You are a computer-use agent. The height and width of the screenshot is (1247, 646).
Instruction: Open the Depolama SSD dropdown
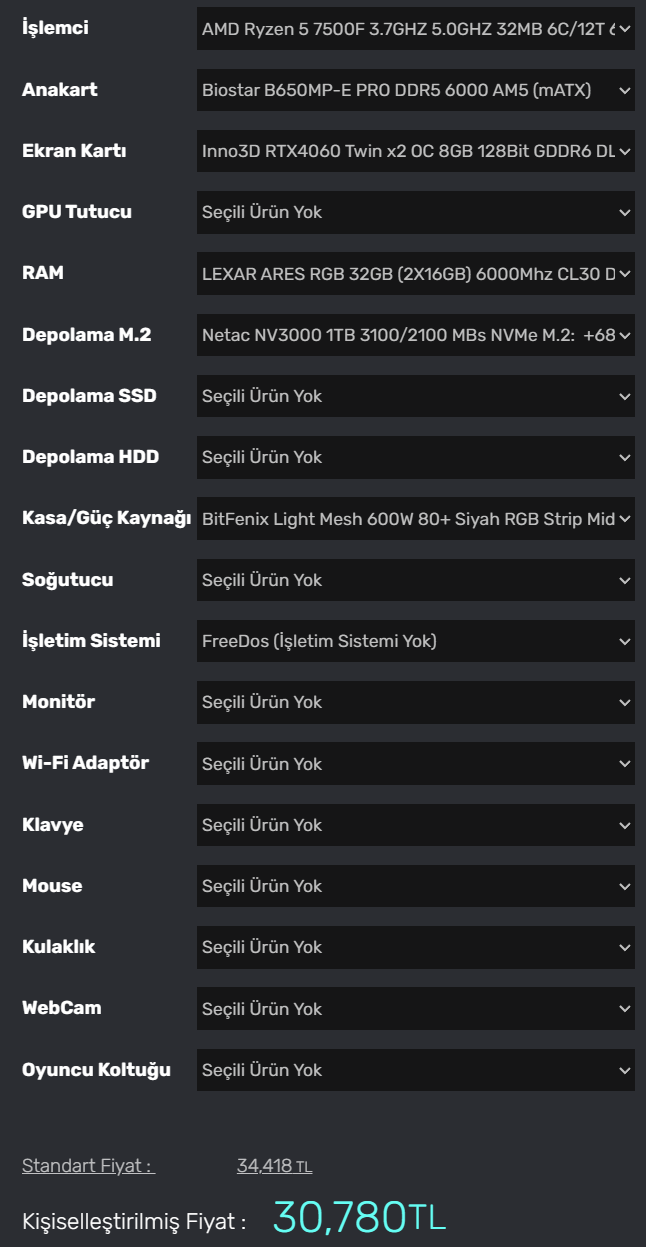coord(415,396)
